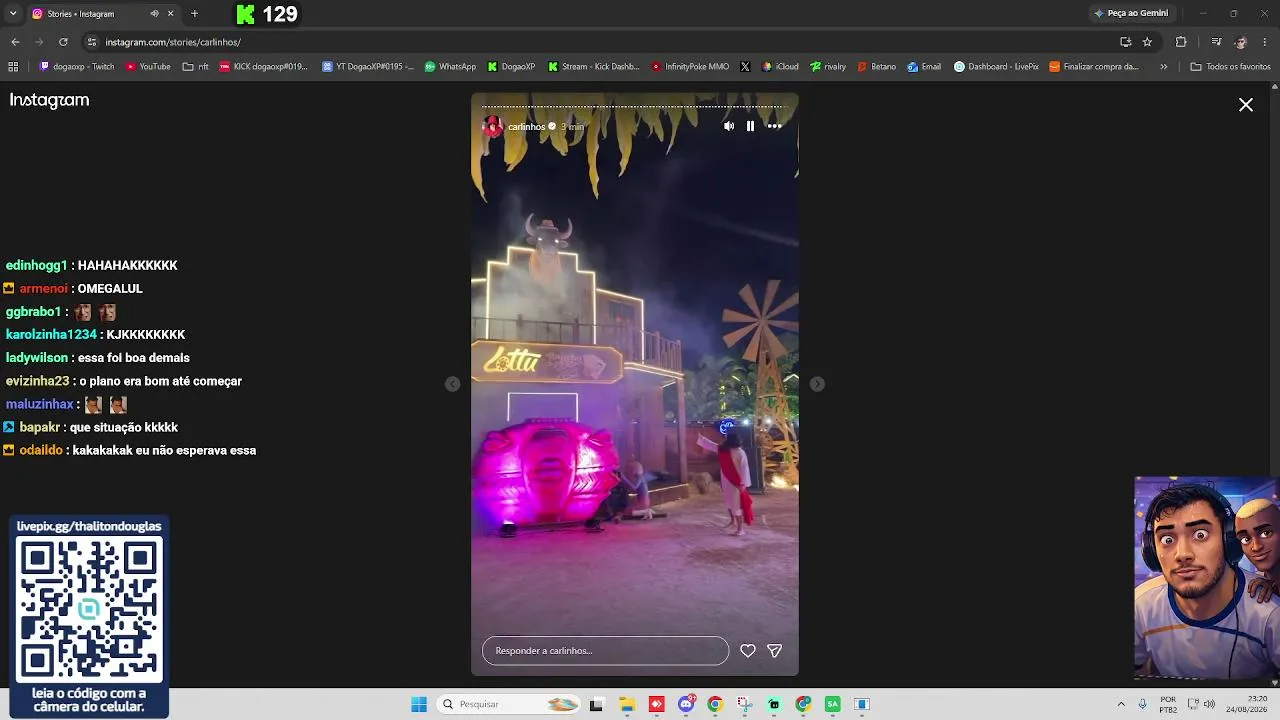This screenshot has height=720, width=1280.
Task: Navigate back in the browser
Action: [x=15, y=42]
